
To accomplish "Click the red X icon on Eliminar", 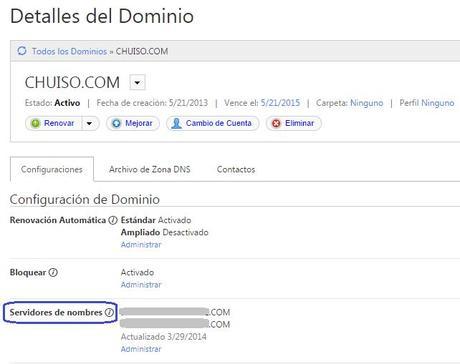I will click(x=276, y=123).
